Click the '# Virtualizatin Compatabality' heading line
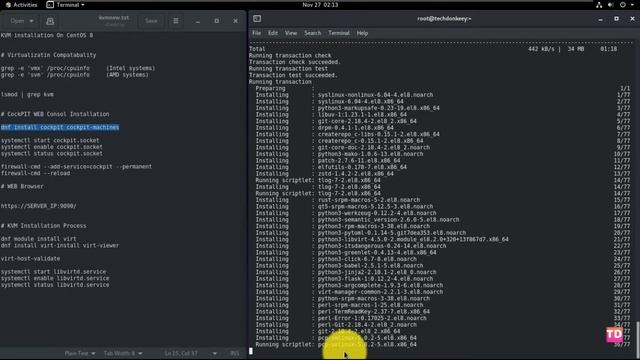 coord(49,55)
